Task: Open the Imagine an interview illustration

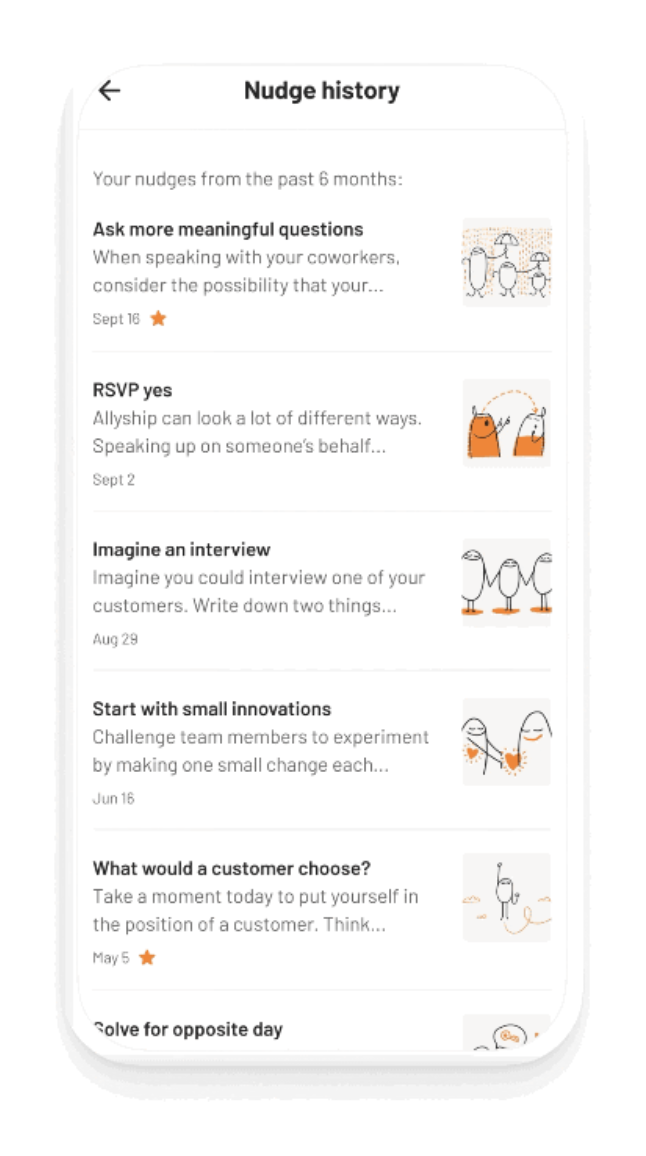Action: tap(506, 581)
